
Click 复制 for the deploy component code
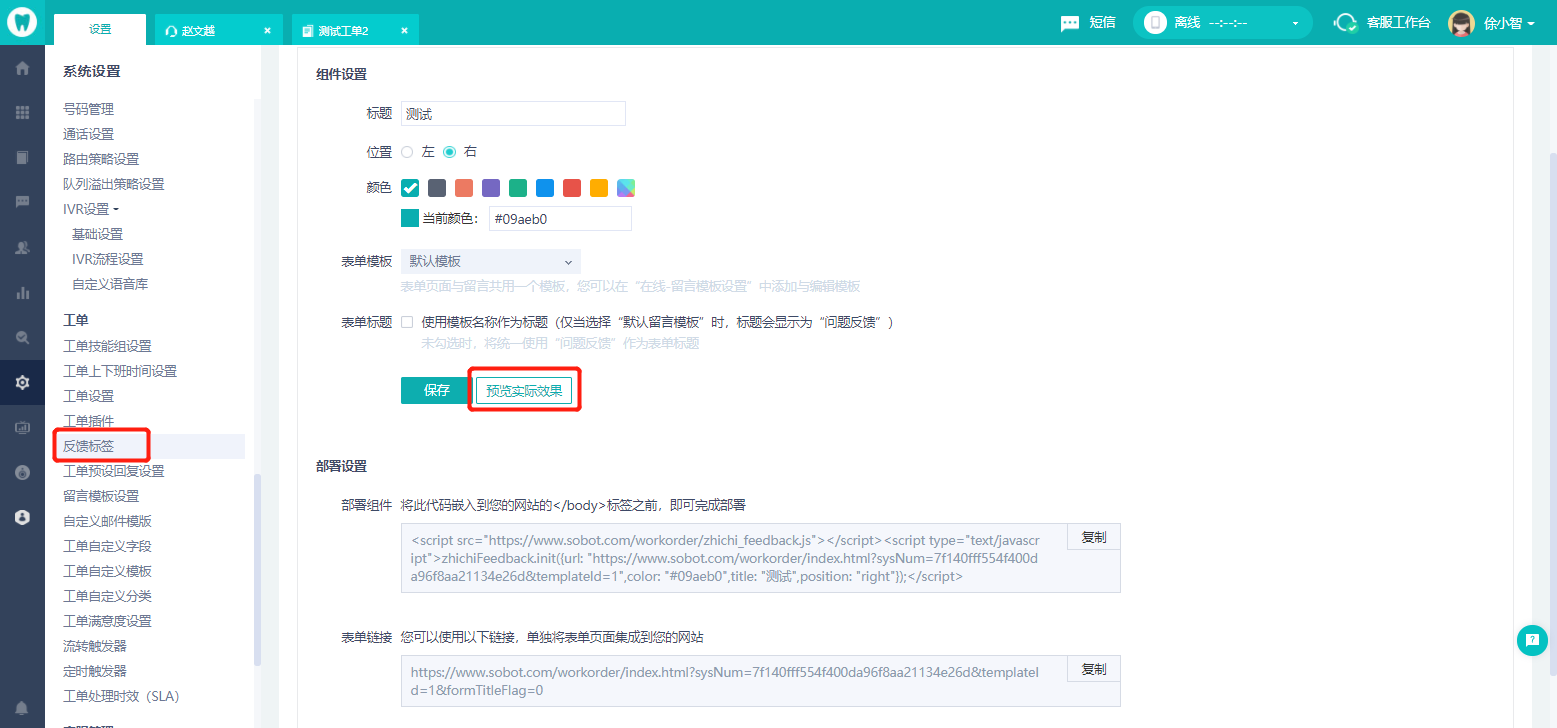1094,537
